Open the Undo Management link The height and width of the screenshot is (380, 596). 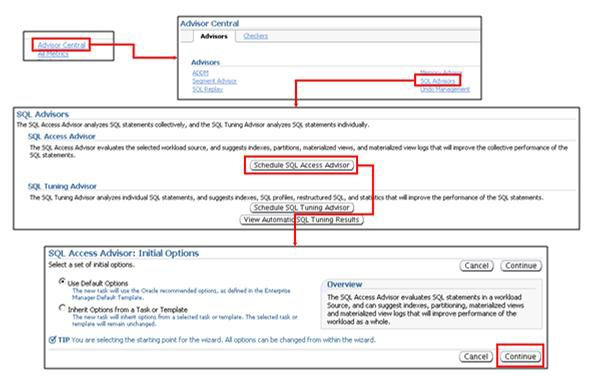pyautogui.click(x=445, y=89)
